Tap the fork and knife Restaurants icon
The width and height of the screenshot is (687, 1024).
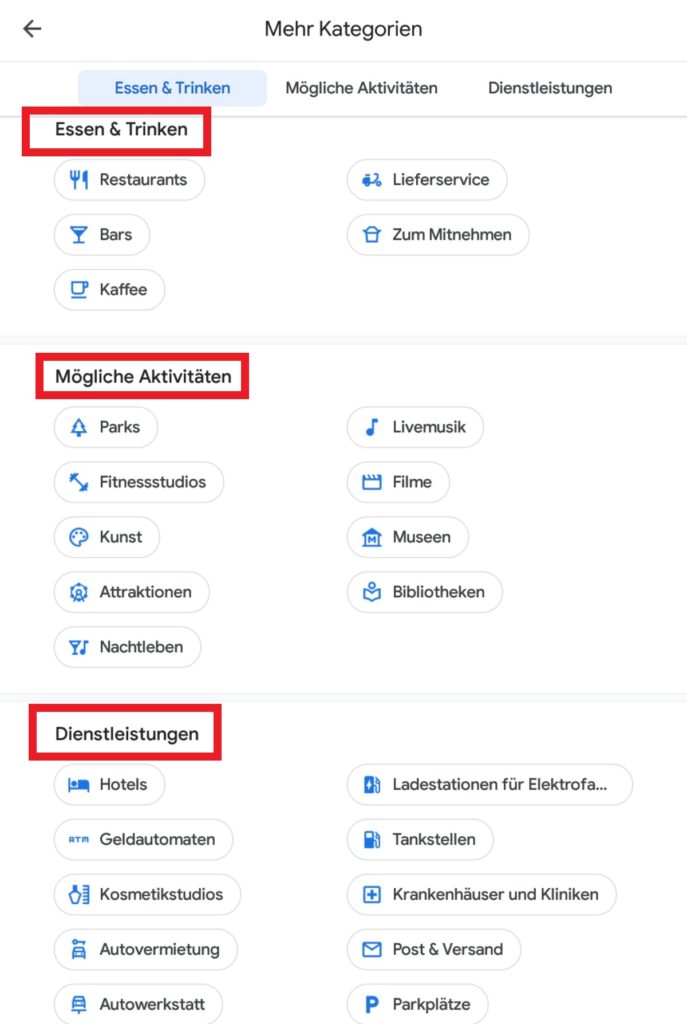coord(79,180)
